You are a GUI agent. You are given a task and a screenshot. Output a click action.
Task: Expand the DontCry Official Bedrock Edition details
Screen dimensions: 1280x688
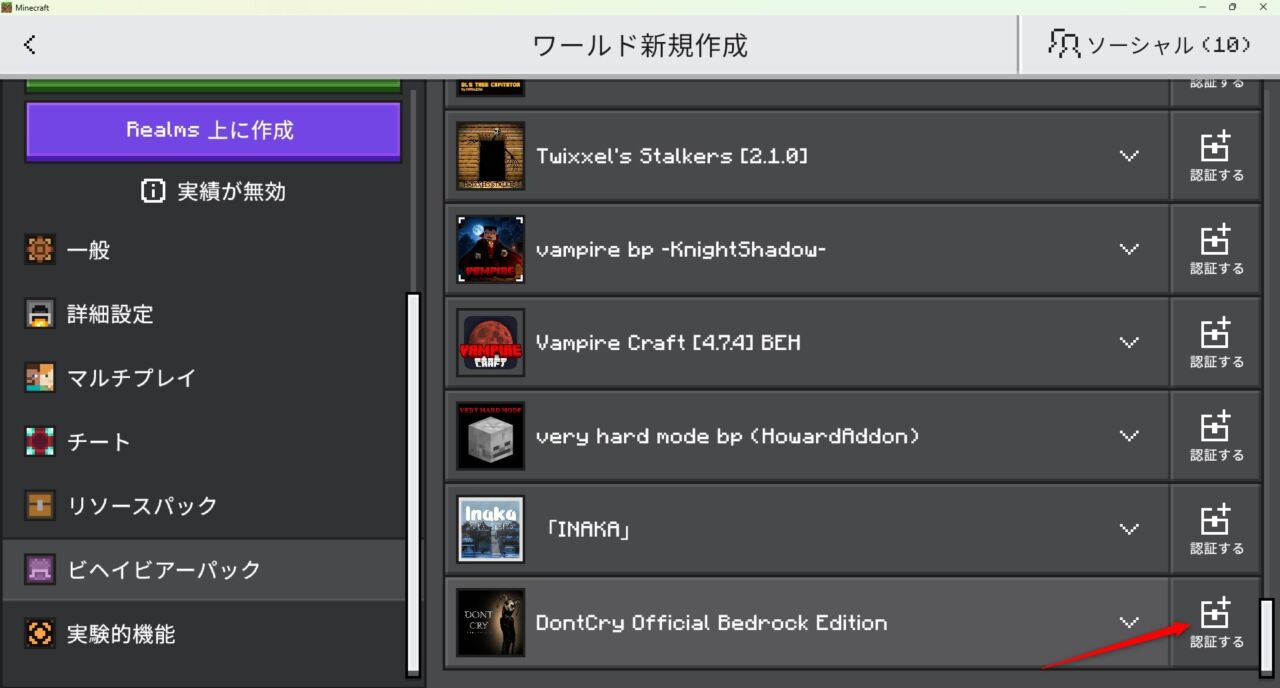click(x=1129, y=622)
